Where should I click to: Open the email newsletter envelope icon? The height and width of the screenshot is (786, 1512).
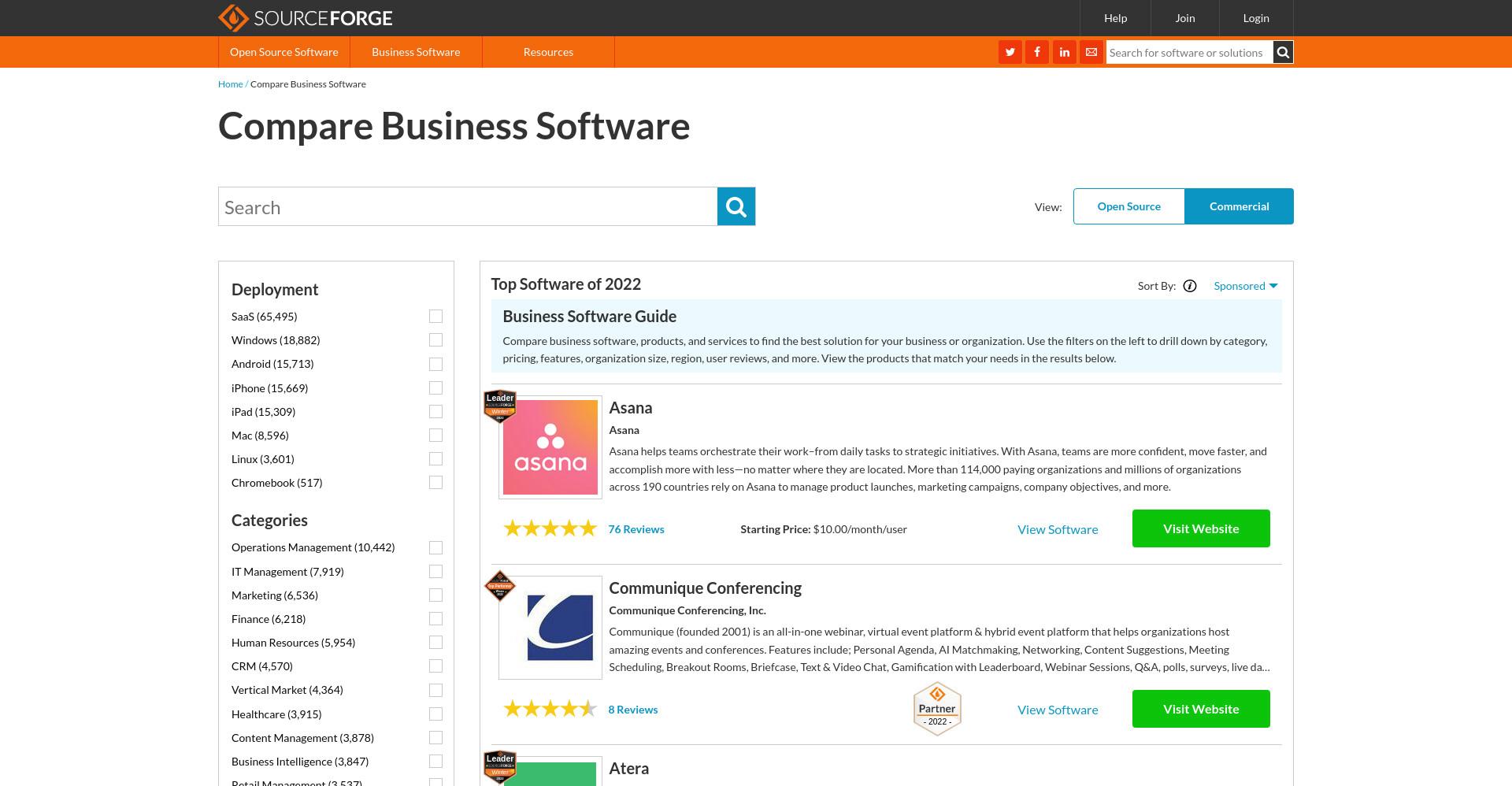pyautogui.click(x=1091, y=52)
